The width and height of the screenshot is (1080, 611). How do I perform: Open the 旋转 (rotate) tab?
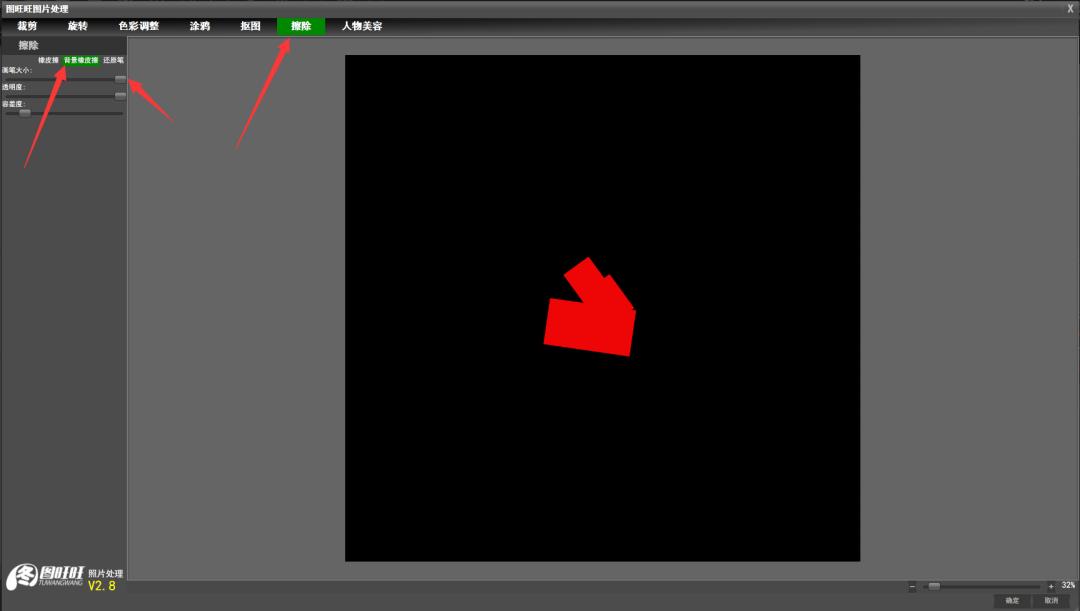tap(78, 26)
